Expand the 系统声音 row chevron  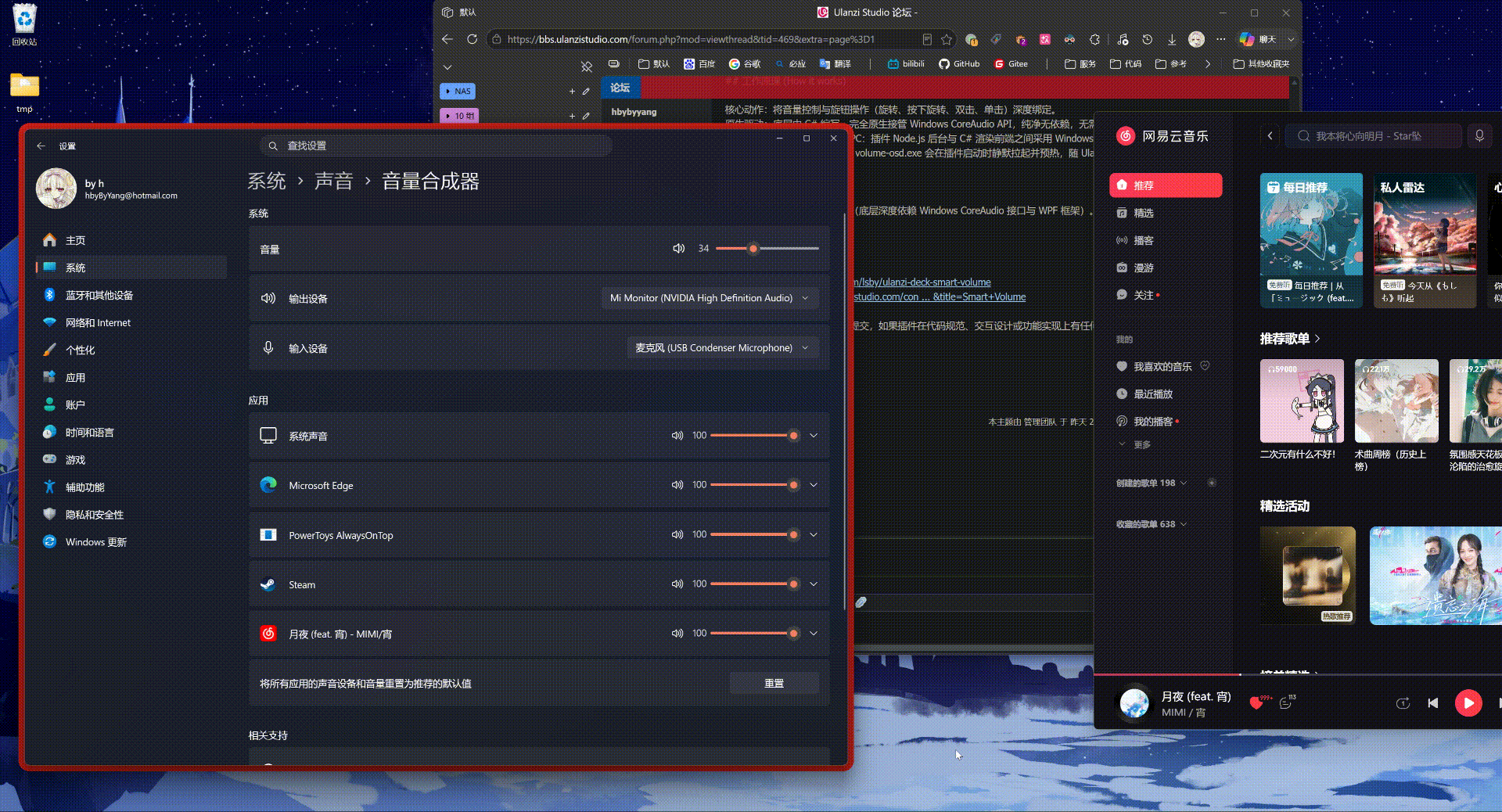coord(814,436)
